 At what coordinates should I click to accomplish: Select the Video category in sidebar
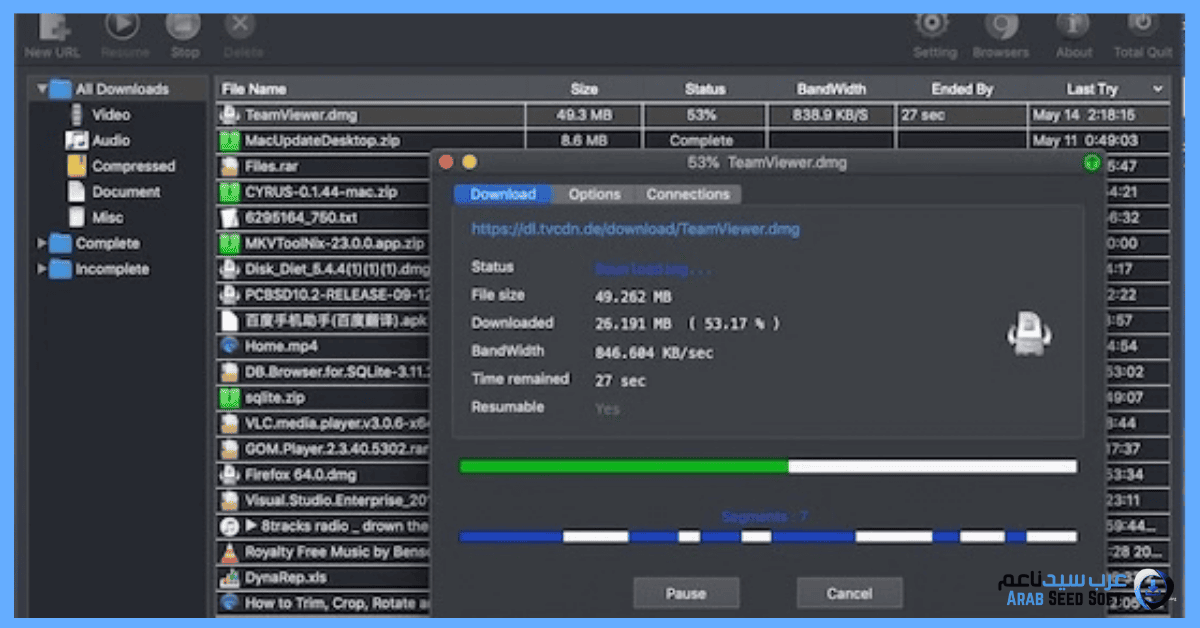click(x=111, y=115)
